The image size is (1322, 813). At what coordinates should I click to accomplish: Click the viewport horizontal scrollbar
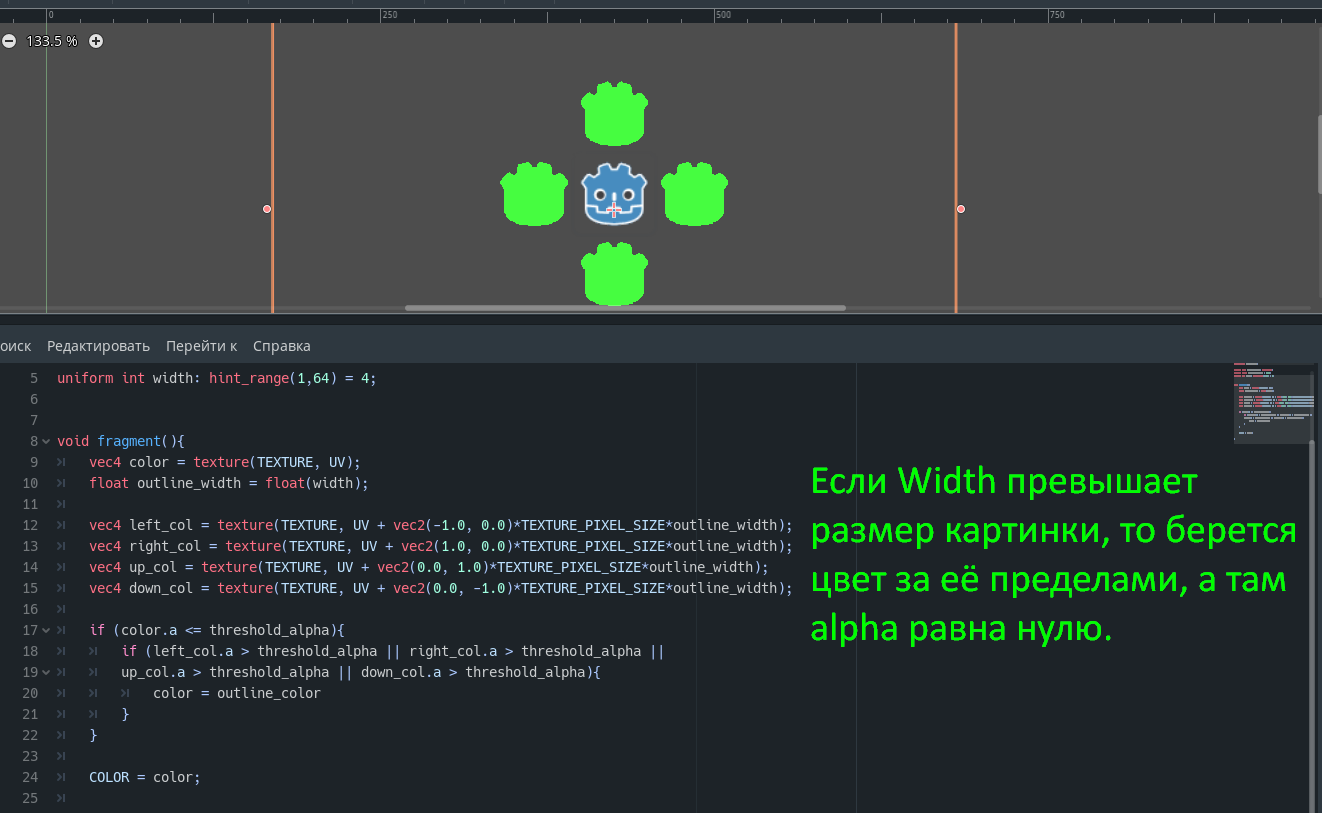(625, 308)
